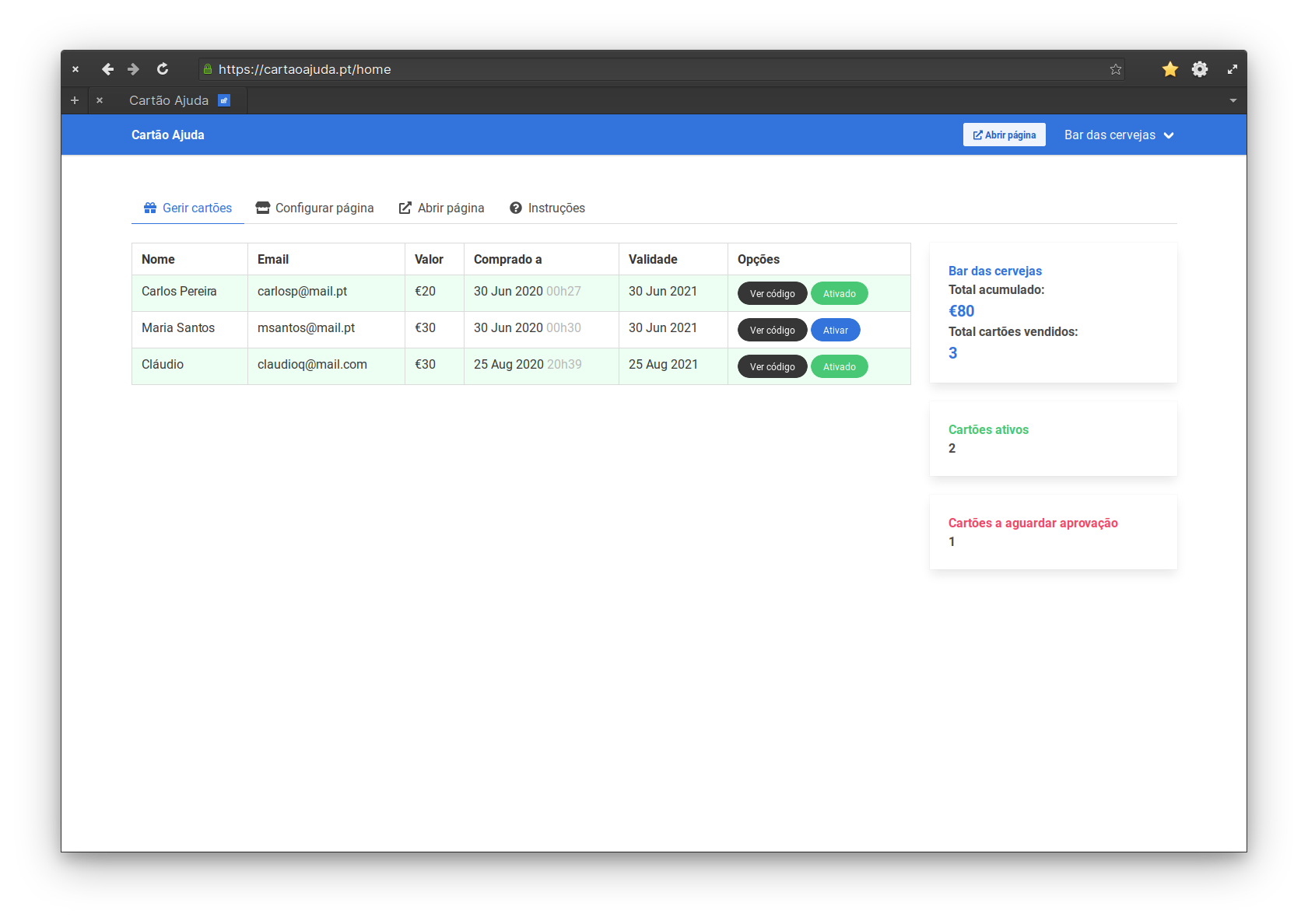The height and width of the screenshot is (924, 1308).
Task: Activate Maria Santos card with Ativar
Action: pyautogui.click(x=836, y=330)
